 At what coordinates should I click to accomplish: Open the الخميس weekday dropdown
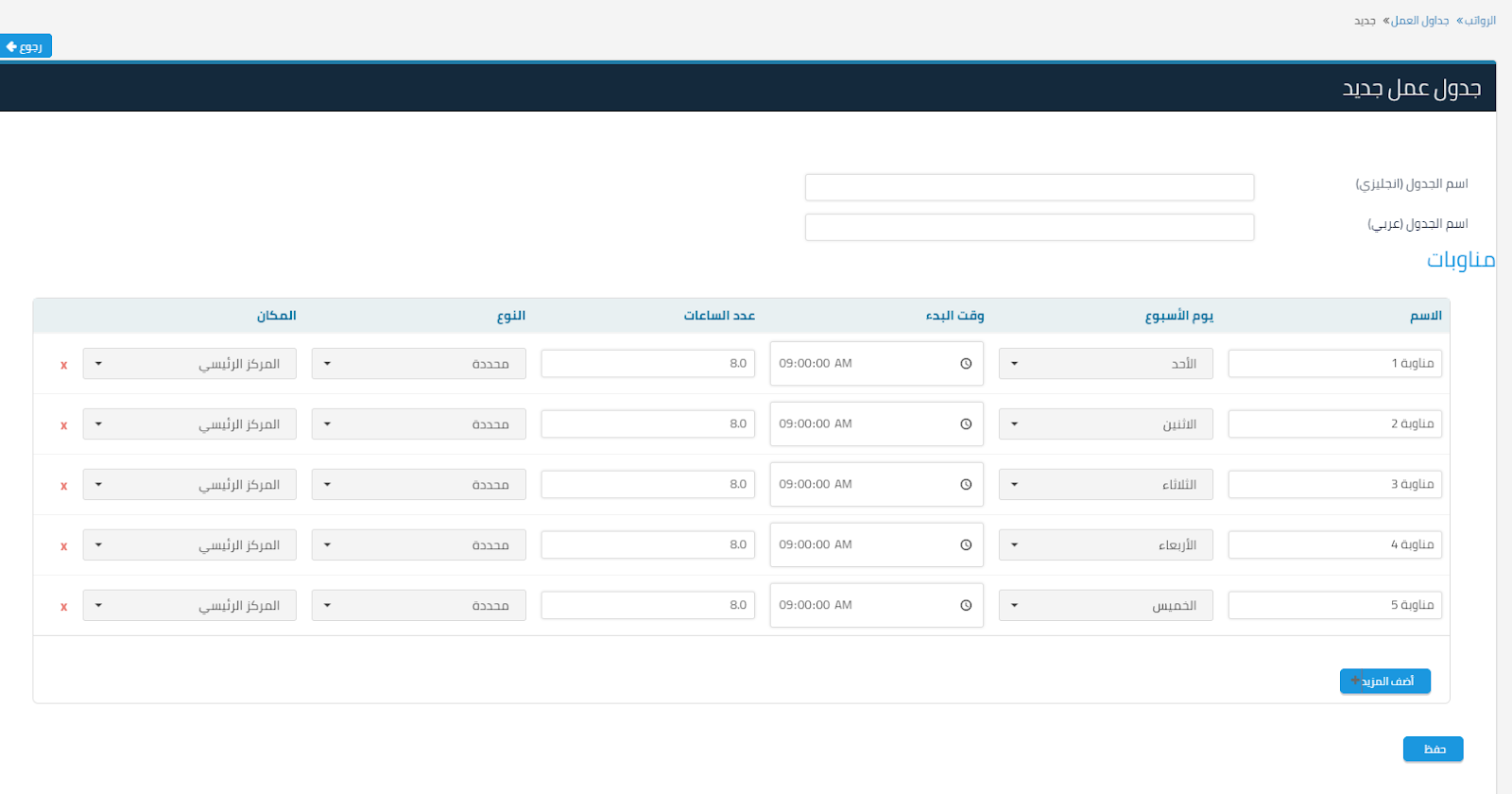(x=1105, y=606)
